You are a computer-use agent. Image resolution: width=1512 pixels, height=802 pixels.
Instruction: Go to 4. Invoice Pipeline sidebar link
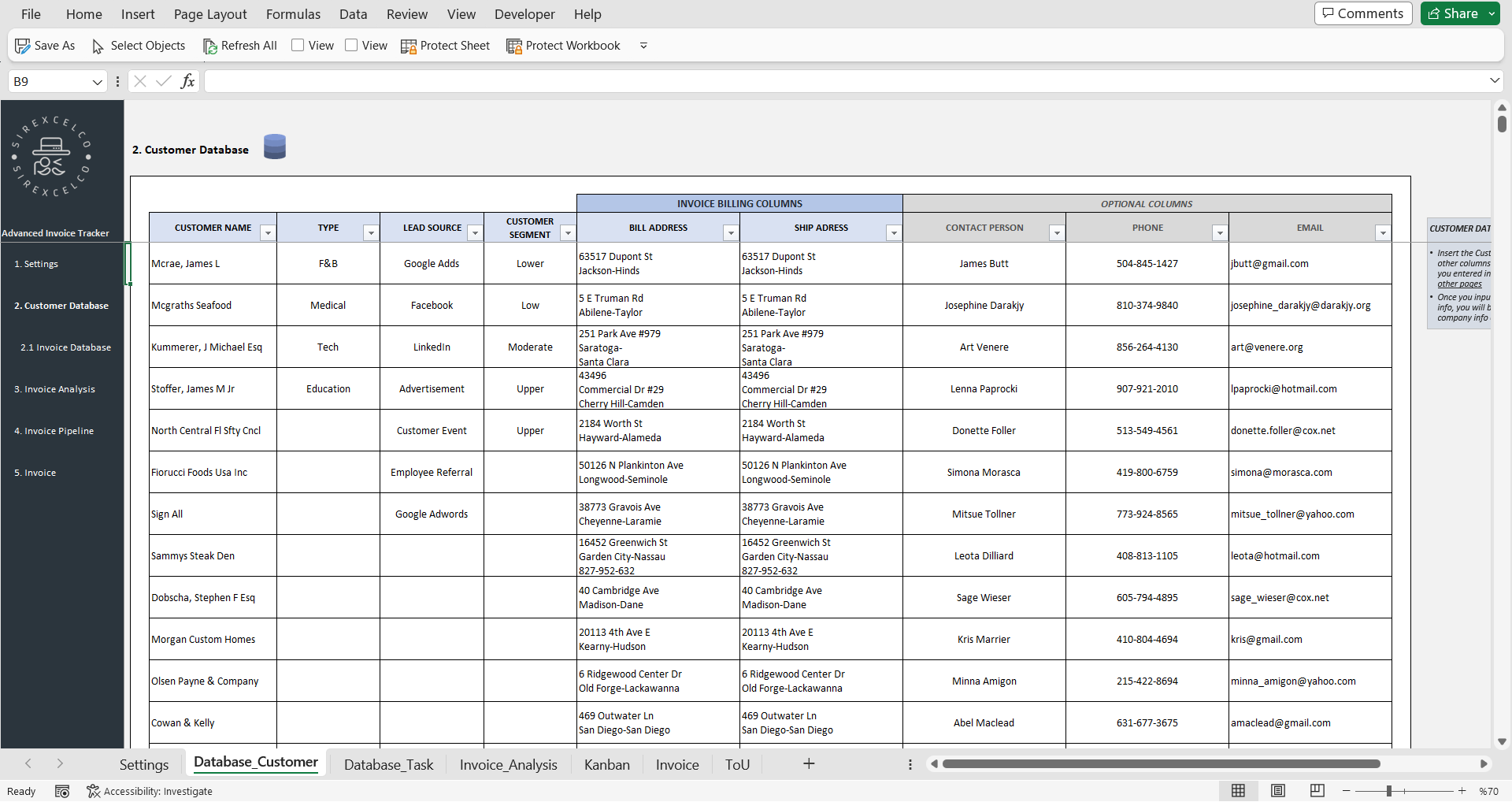click(54, 431)
